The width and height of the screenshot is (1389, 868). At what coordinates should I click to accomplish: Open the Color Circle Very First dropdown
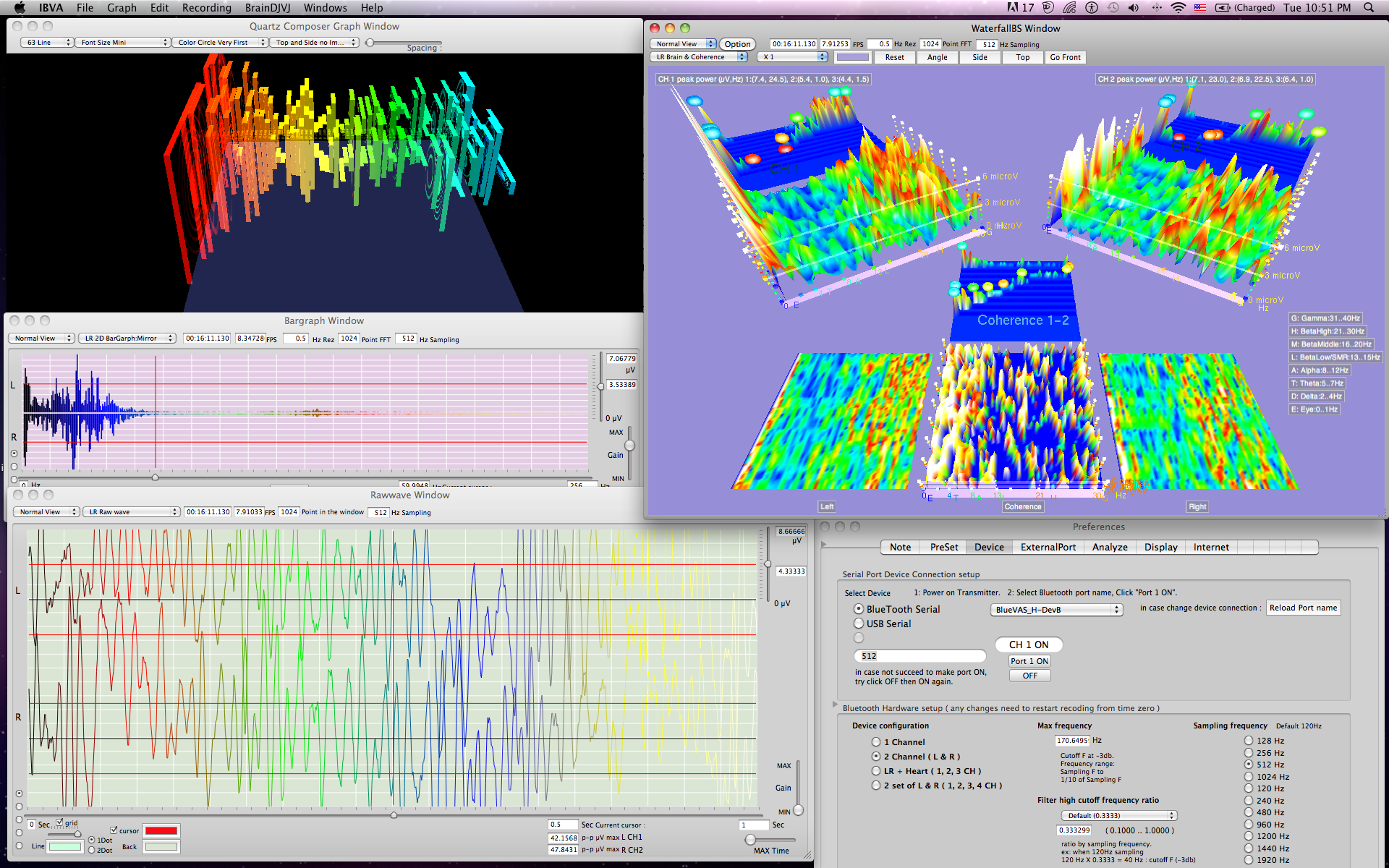(x=220, y=43)
